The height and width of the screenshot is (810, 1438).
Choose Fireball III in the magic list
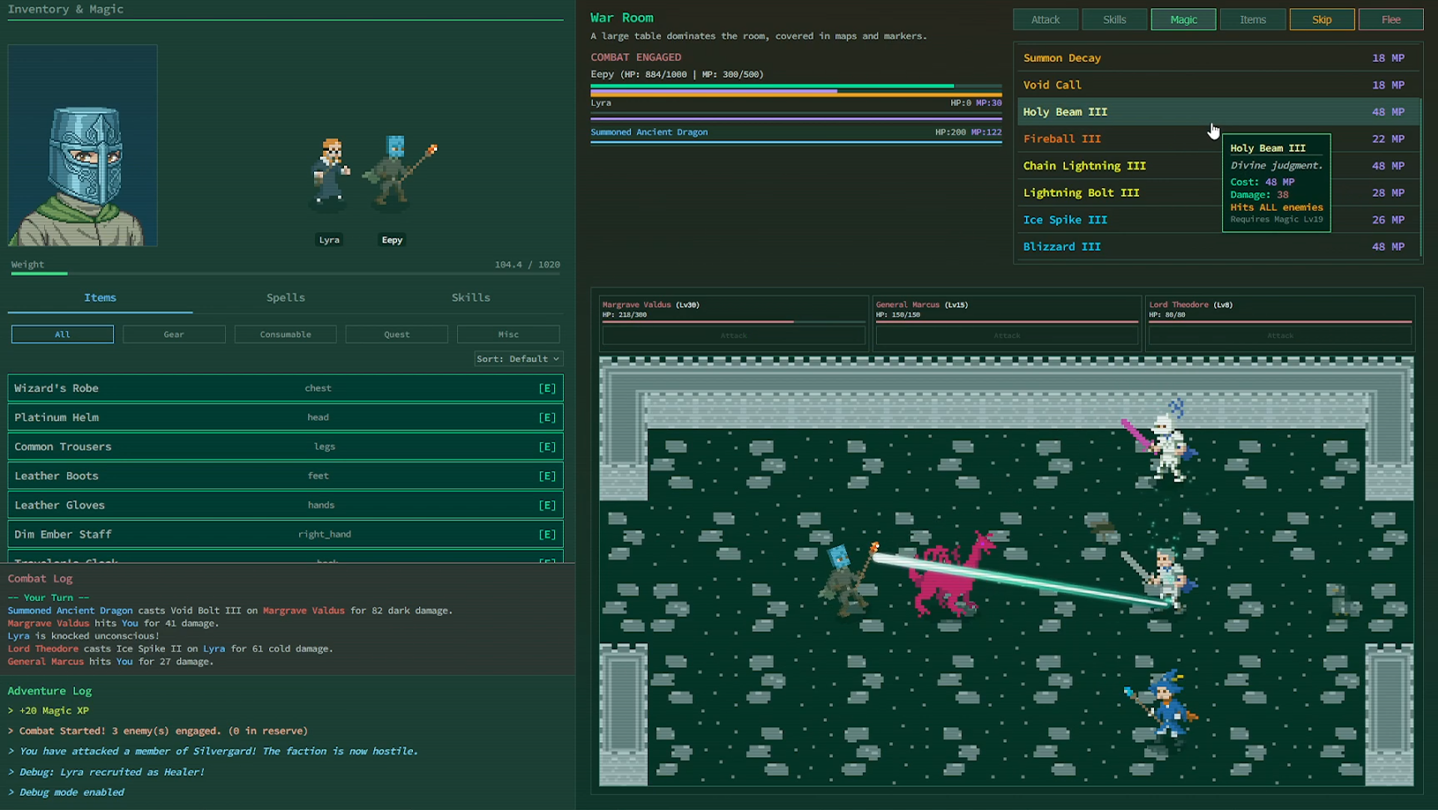click(x=1061, y=139)
